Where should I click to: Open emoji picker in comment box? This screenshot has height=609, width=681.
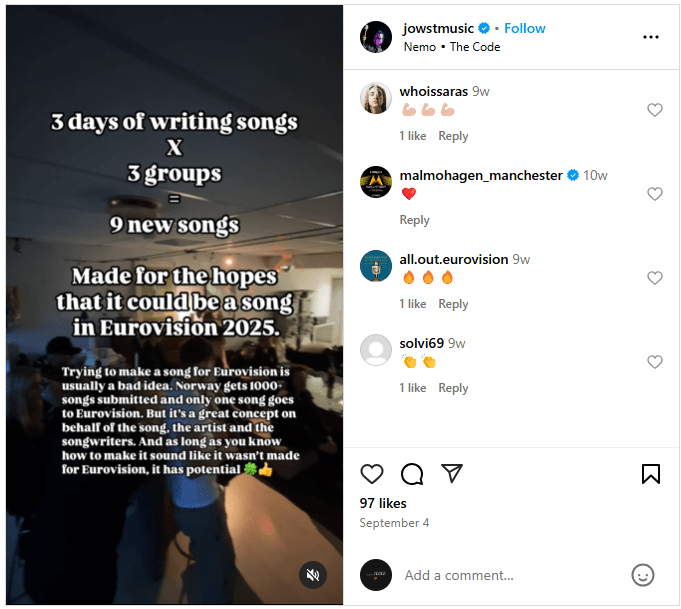point(642,575)
